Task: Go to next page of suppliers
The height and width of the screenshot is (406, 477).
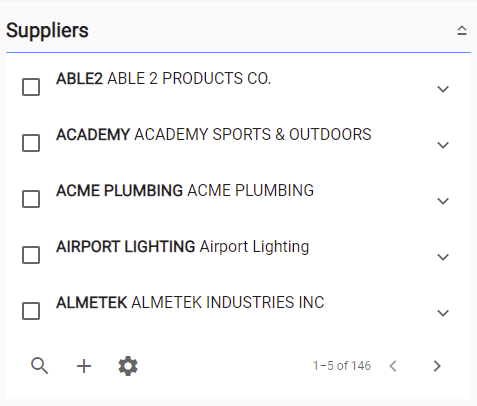Action: [x=437, y=366]
